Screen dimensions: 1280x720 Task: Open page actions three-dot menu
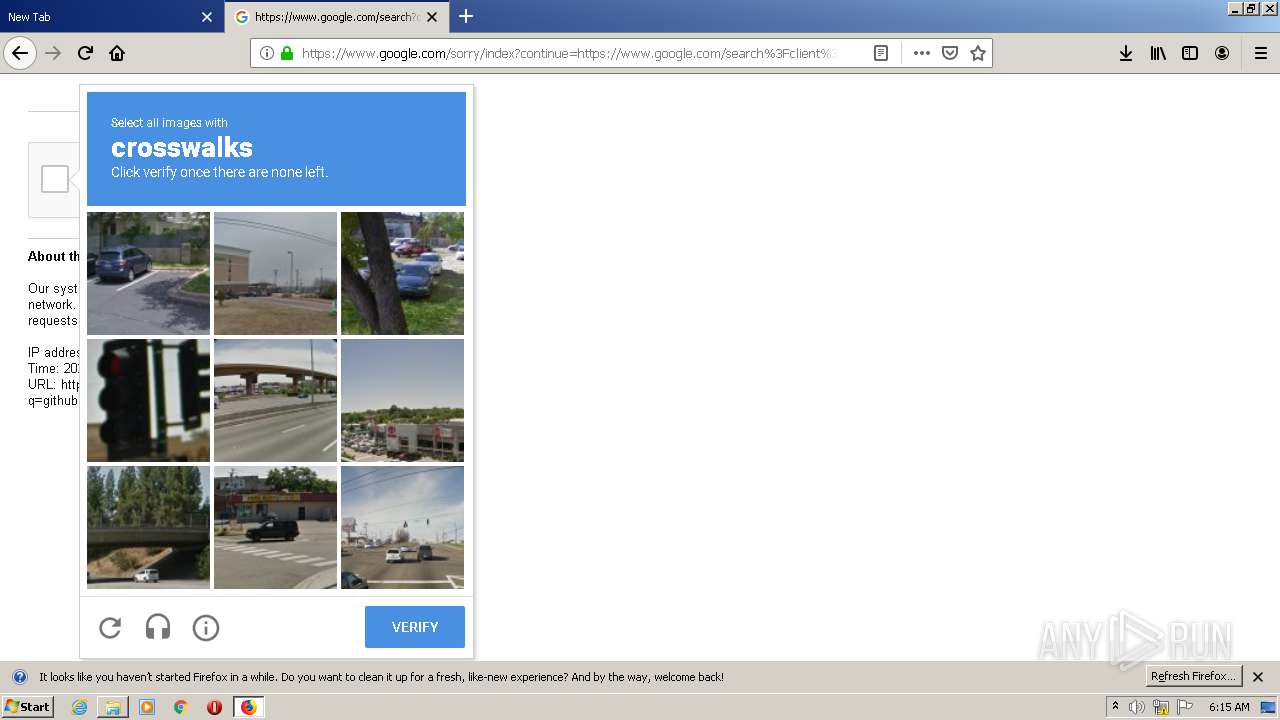921,53
